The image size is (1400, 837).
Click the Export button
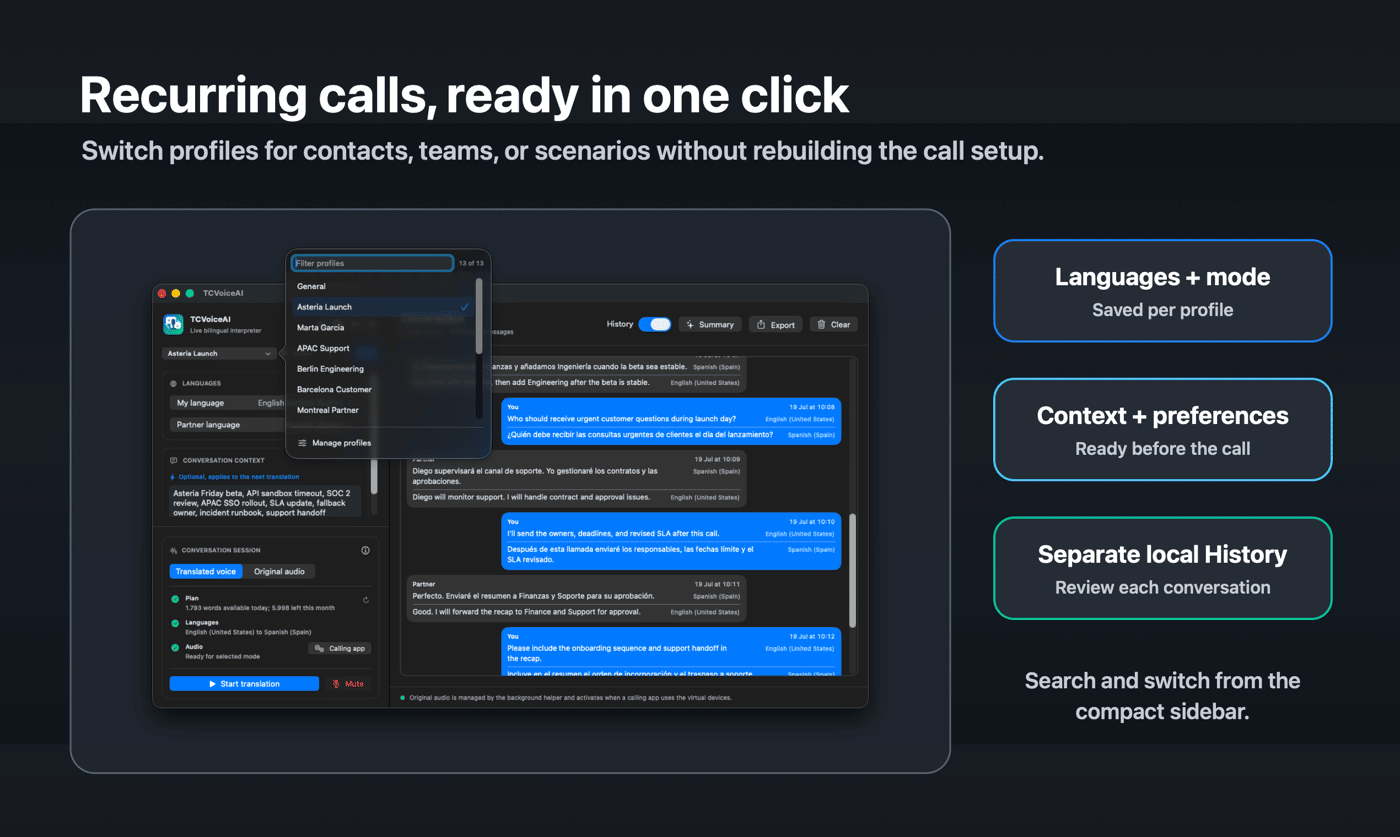point(776,324)
